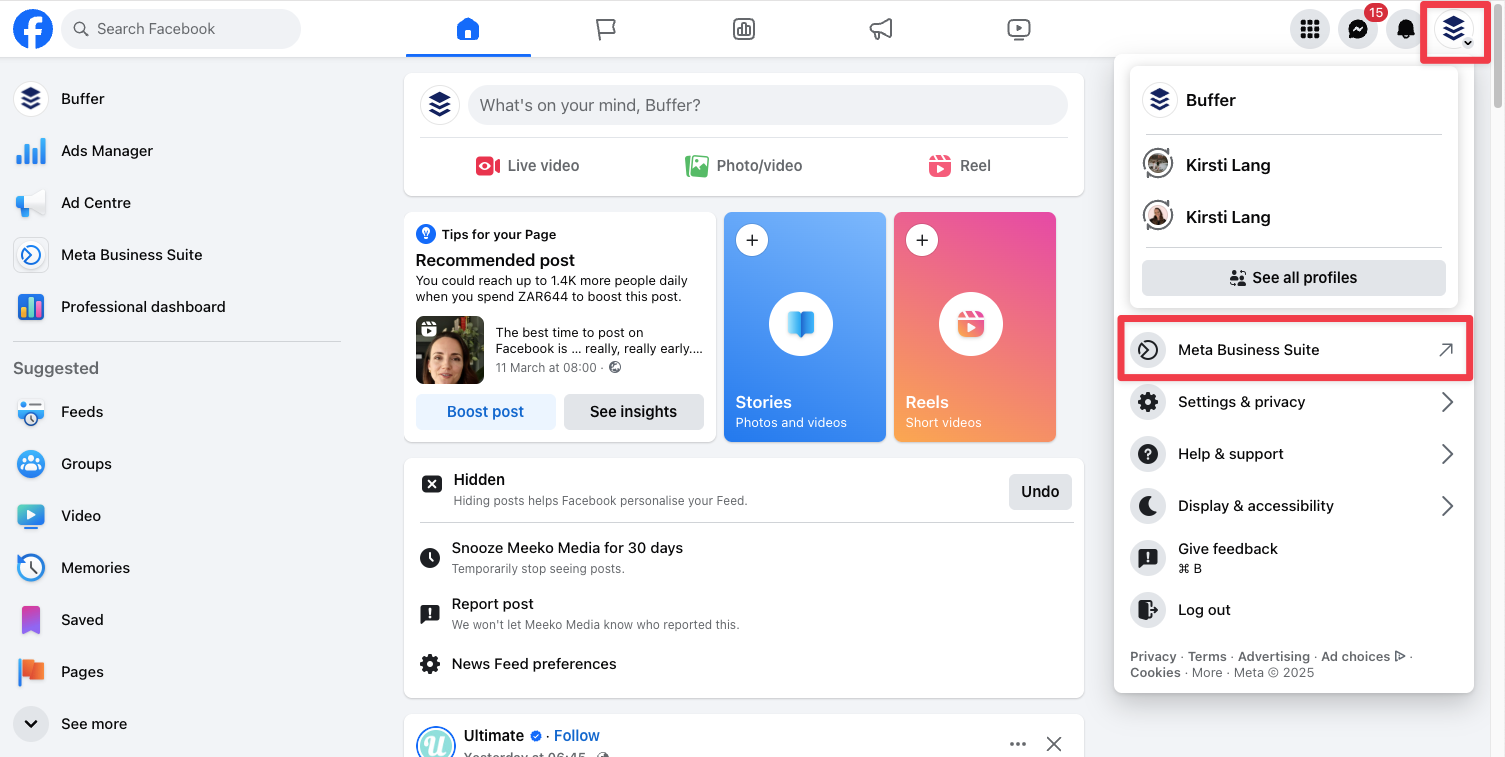
Task: Open the Memories page
Action: [x=97, y=567]
